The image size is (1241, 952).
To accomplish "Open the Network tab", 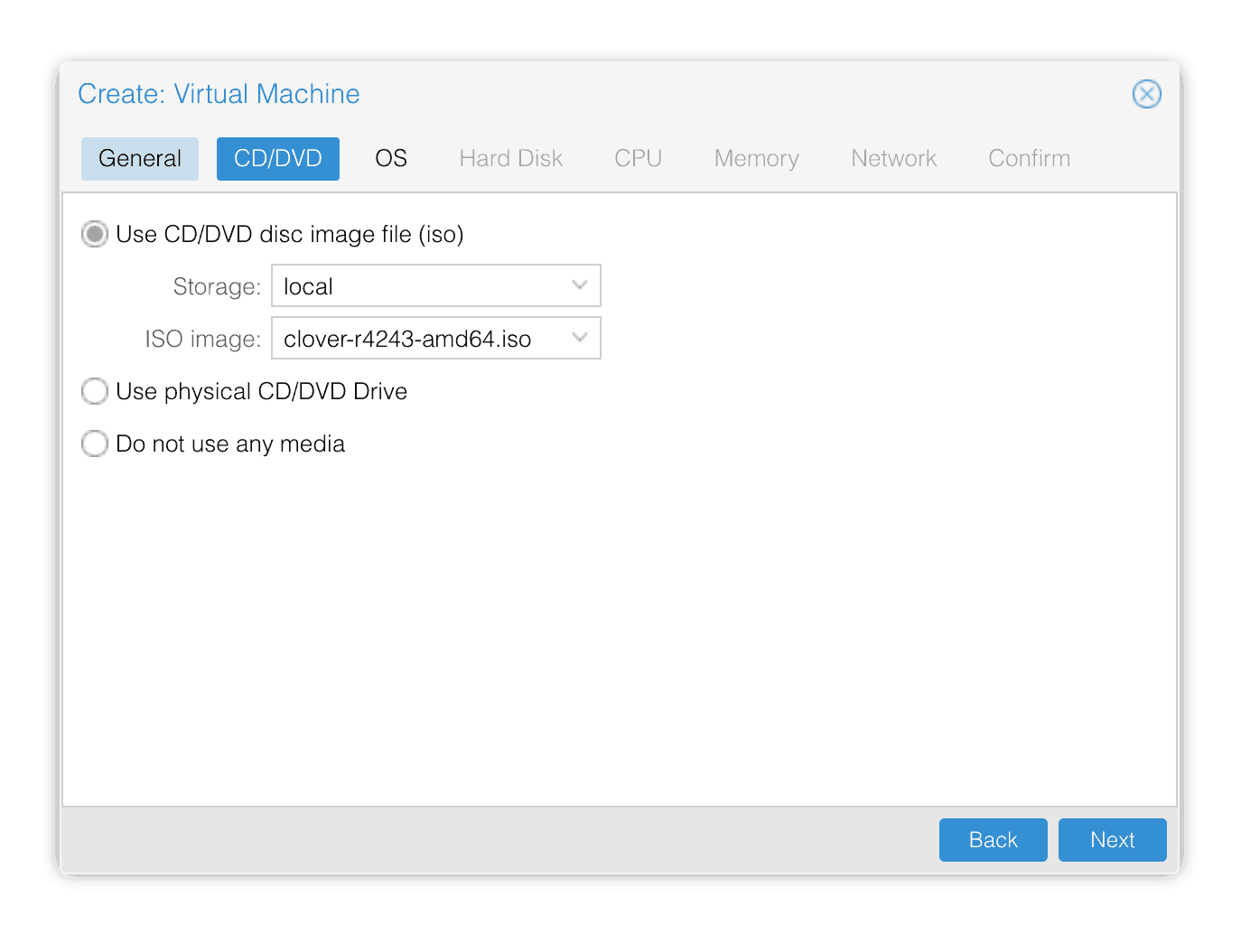I will pos(894,159).
